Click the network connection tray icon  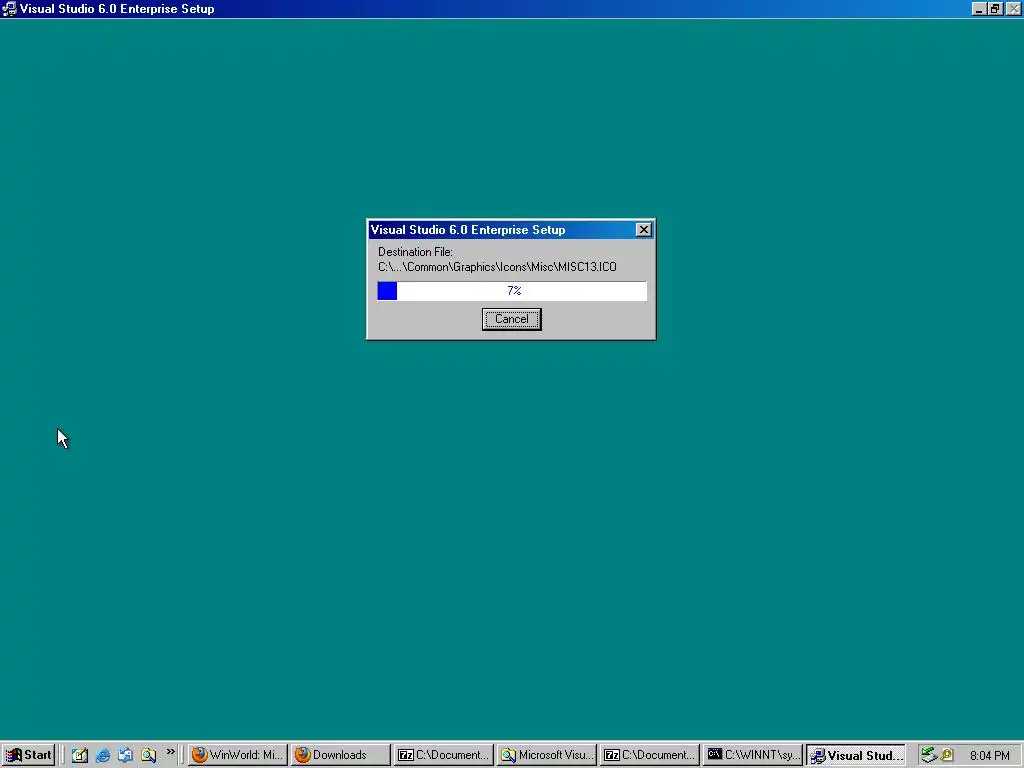coord(929,755)
